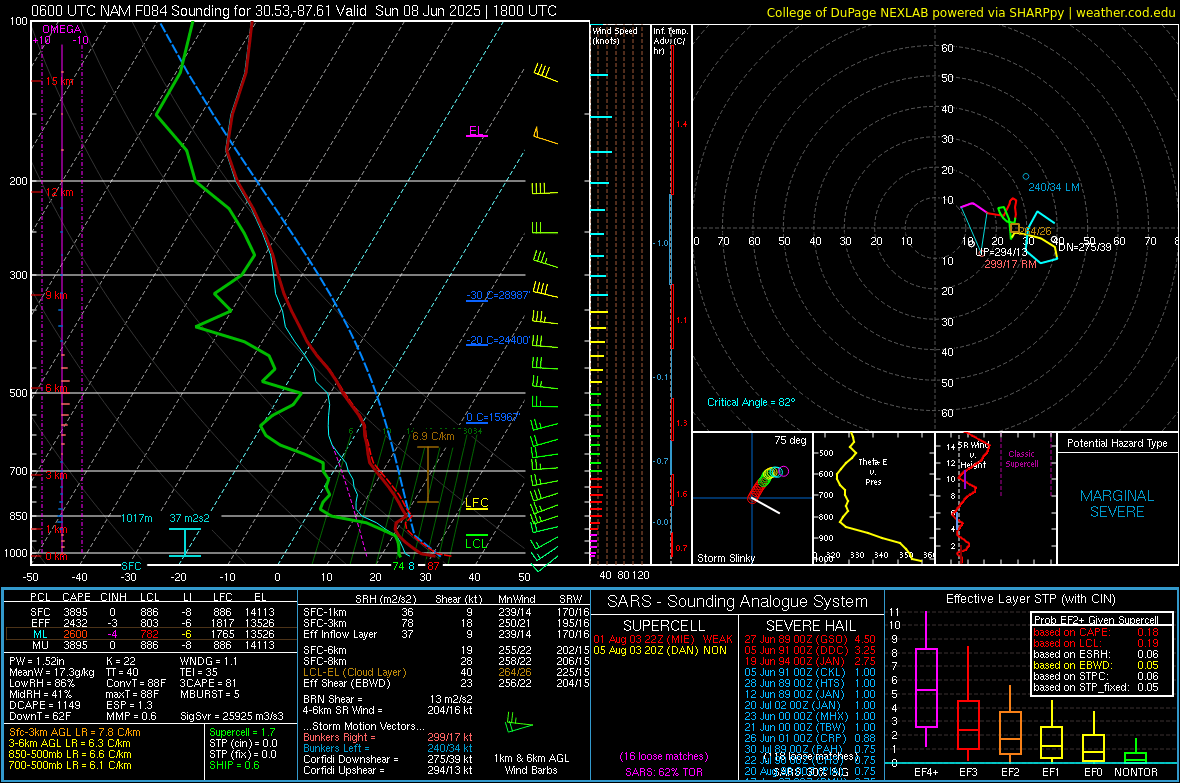Click the "Corfidi Downshear =" line
1180x783 pixels.
[x=388, y=759]
